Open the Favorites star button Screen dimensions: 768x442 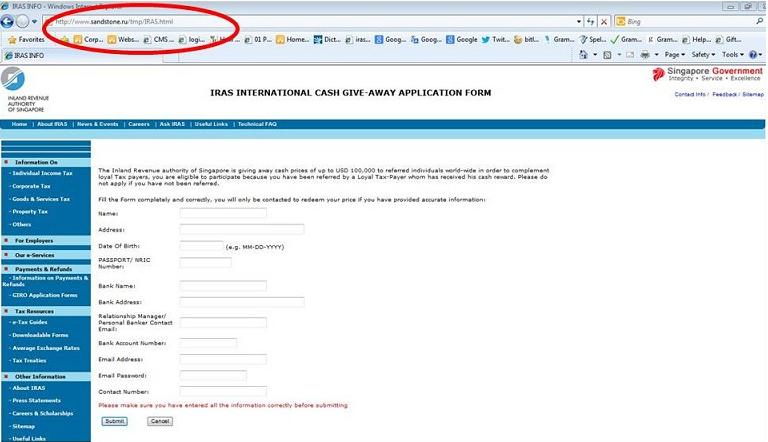coord(26,39)
